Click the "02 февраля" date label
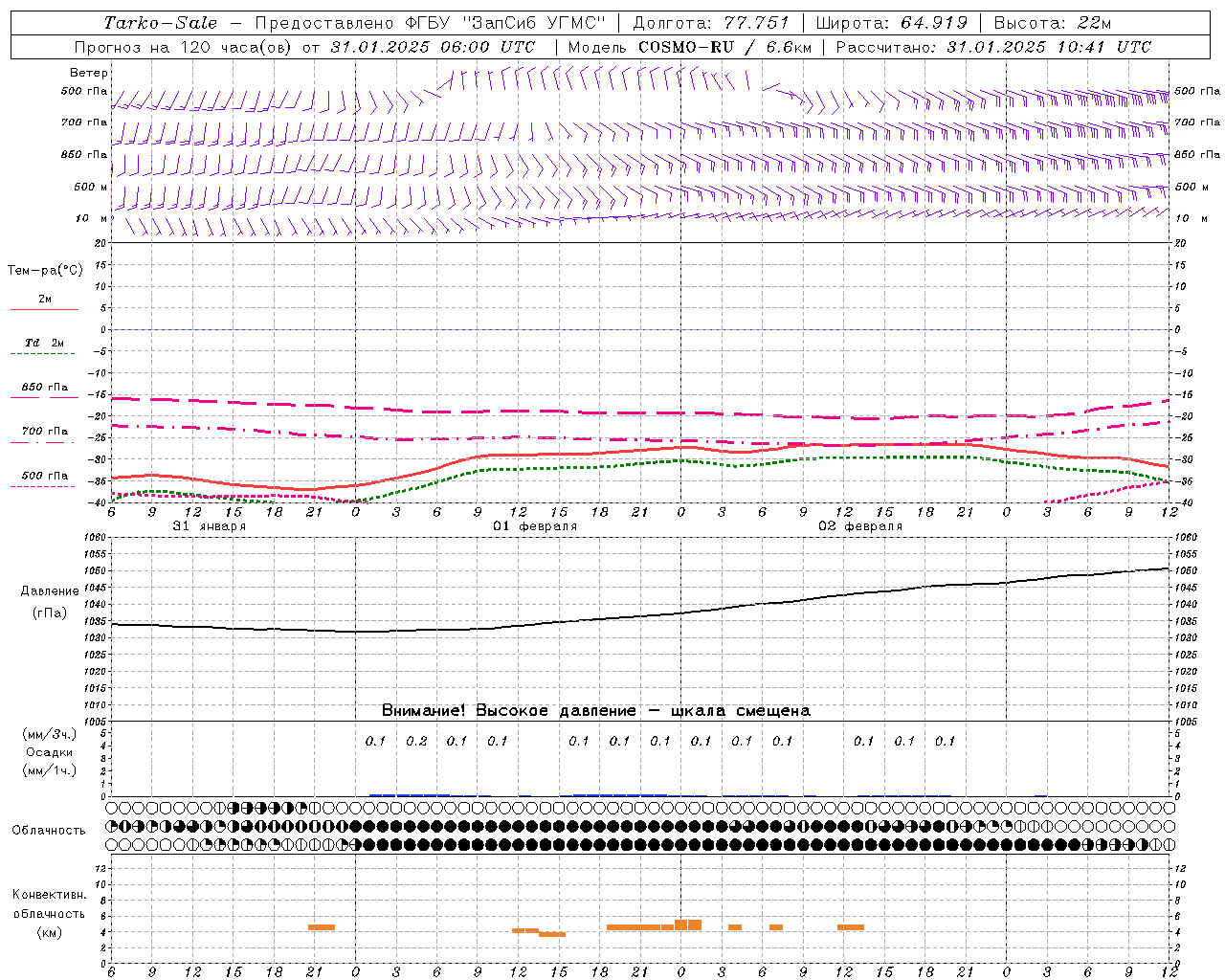The height and width of the screenshot is (980, 1225). point(860,526)
